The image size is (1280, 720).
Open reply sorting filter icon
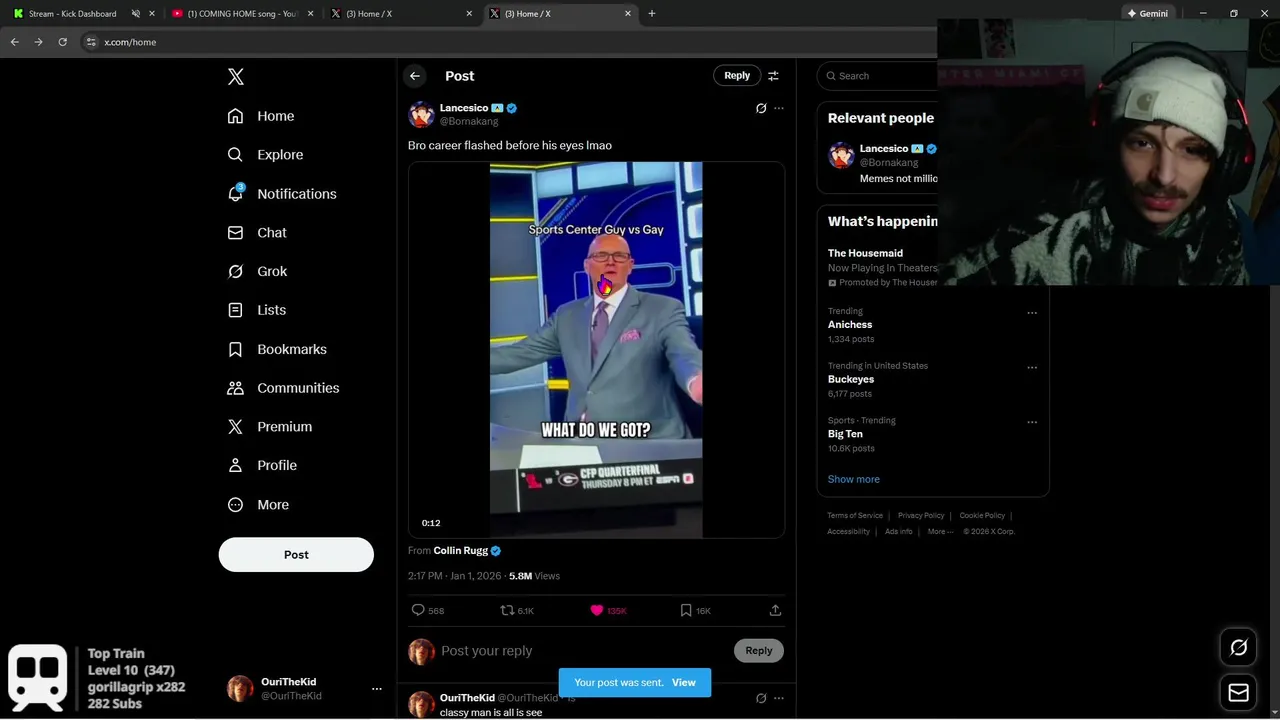click(x=773, y=76)
